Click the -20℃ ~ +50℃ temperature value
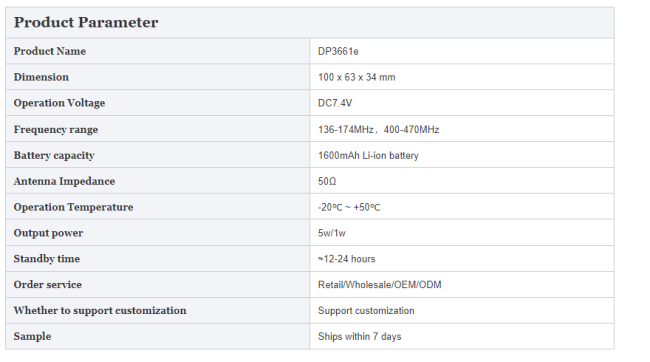This screenshot has width=650, height=362. (x=349, y=207)
